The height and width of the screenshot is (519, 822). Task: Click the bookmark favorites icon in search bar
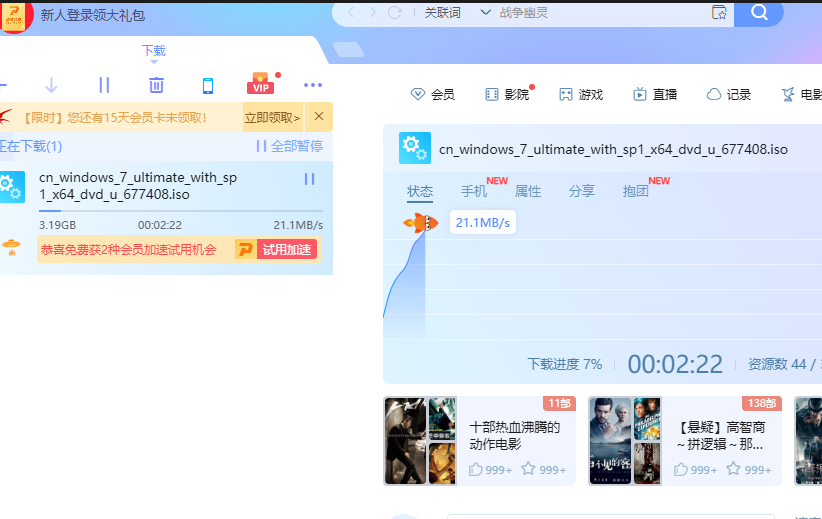(x=718, y=13)
